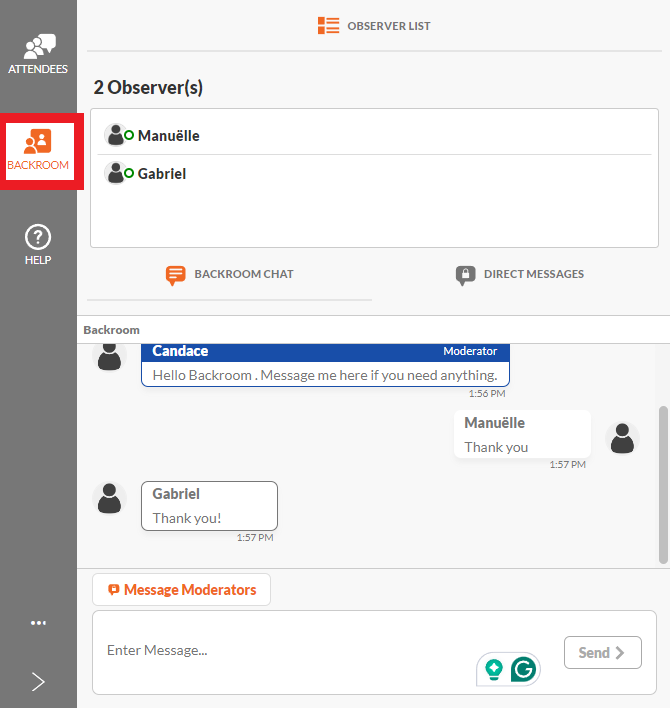Click the locked Direct Messages icon
Image resolution: width=670 pixels, height=708 pixels.
(x=465, y=275)
